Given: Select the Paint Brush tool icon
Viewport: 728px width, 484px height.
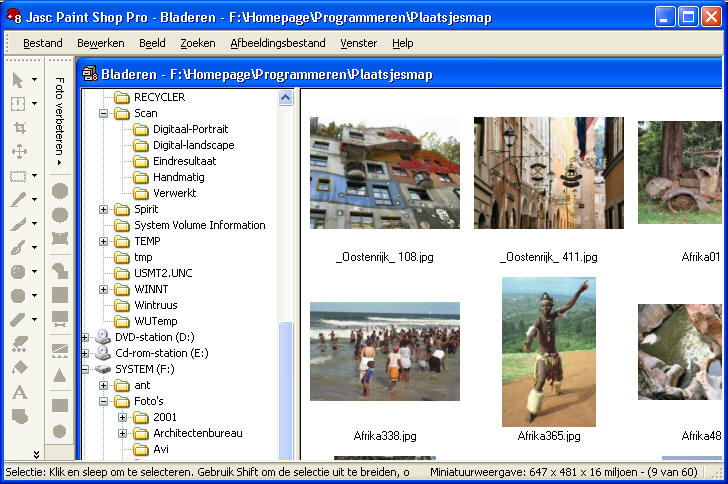Looking at the screenshot, I should (18, 224).
